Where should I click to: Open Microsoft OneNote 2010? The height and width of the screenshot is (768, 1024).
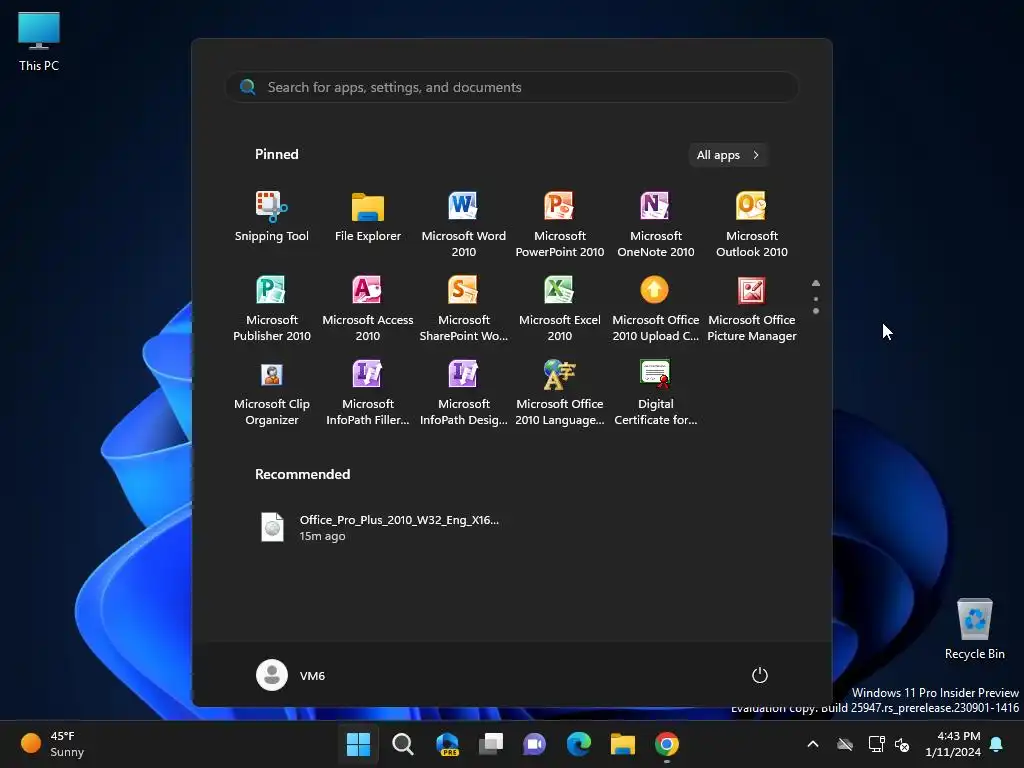(656, 224)
